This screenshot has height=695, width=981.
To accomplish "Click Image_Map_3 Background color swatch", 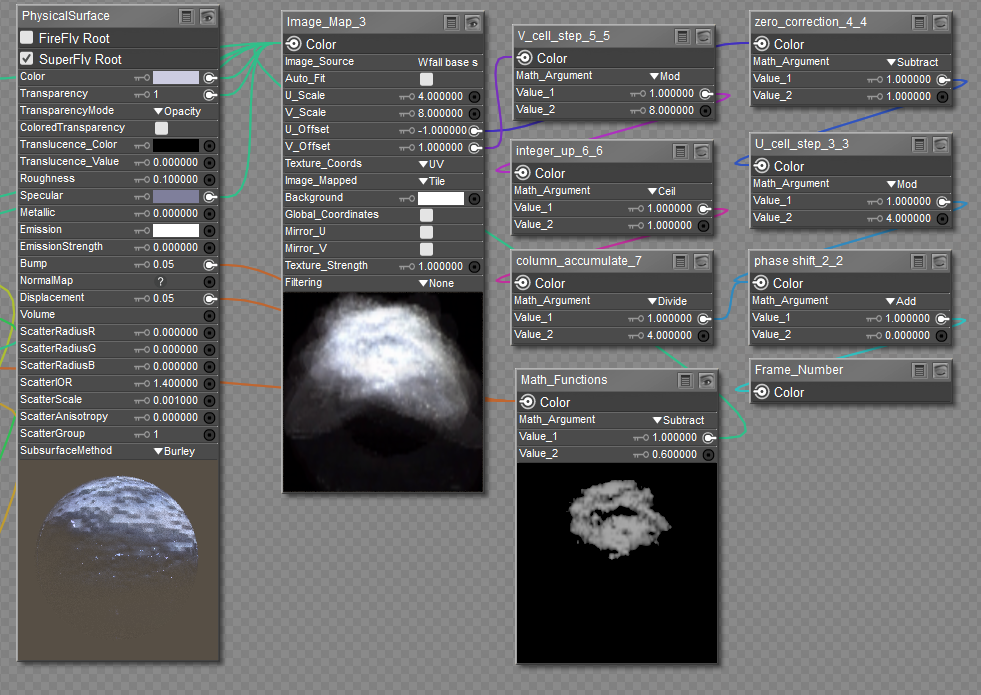I will click(x=441, y=198).
